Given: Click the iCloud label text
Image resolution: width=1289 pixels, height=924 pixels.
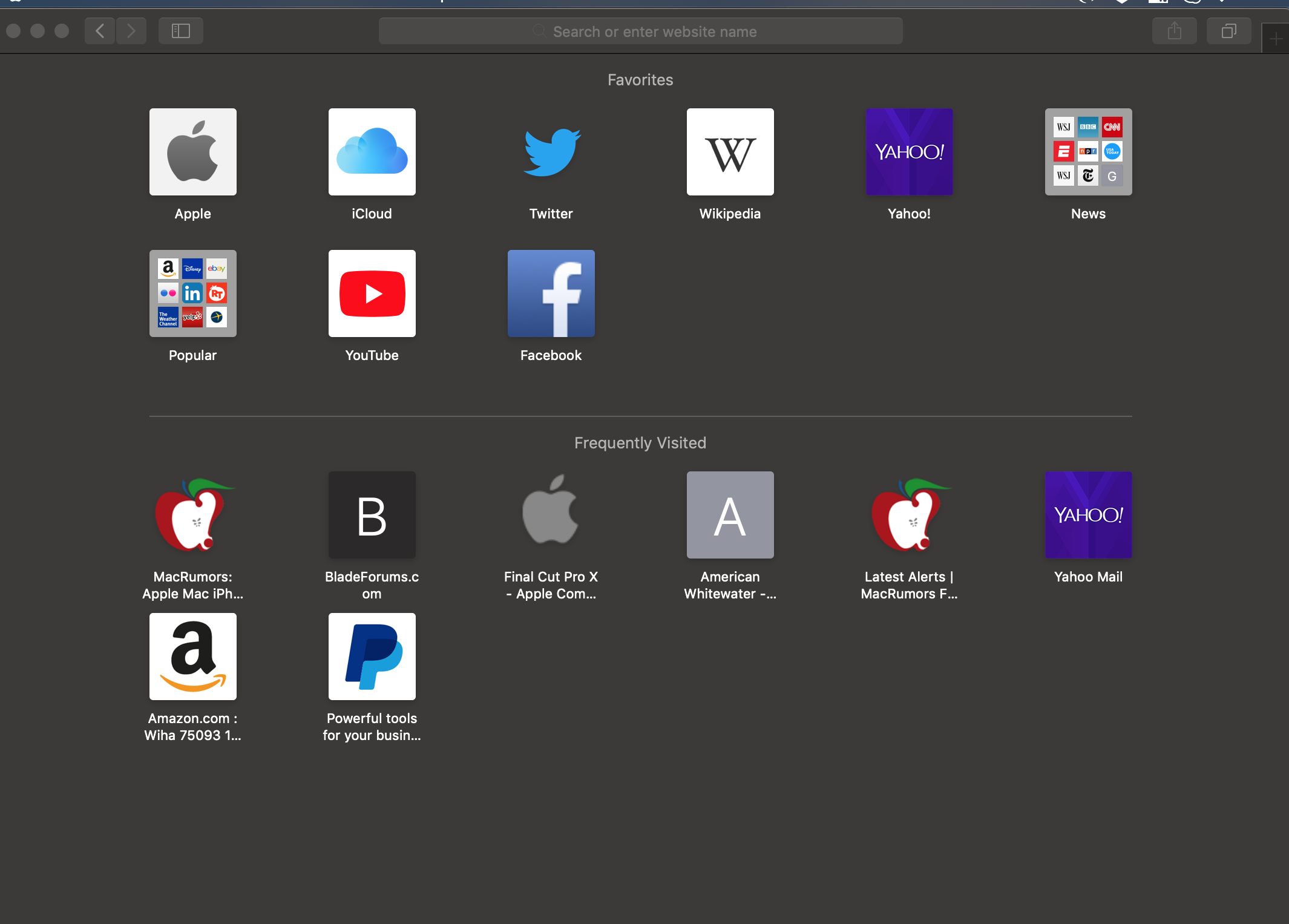Looking at the screenshot, I should coord(372,214).
